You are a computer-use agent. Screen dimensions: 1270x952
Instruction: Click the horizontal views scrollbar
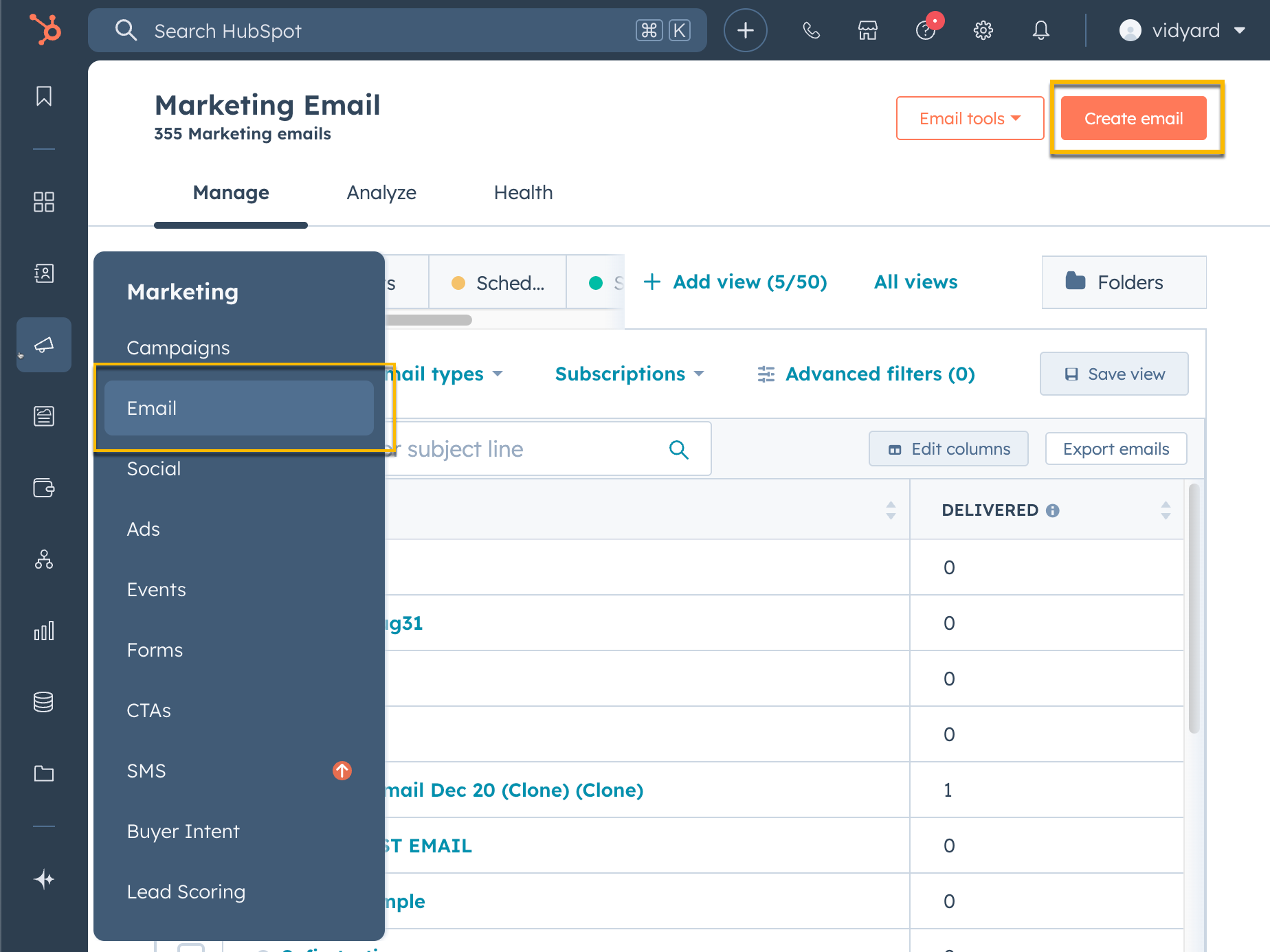pyautogui.click(x=429, y=319)
